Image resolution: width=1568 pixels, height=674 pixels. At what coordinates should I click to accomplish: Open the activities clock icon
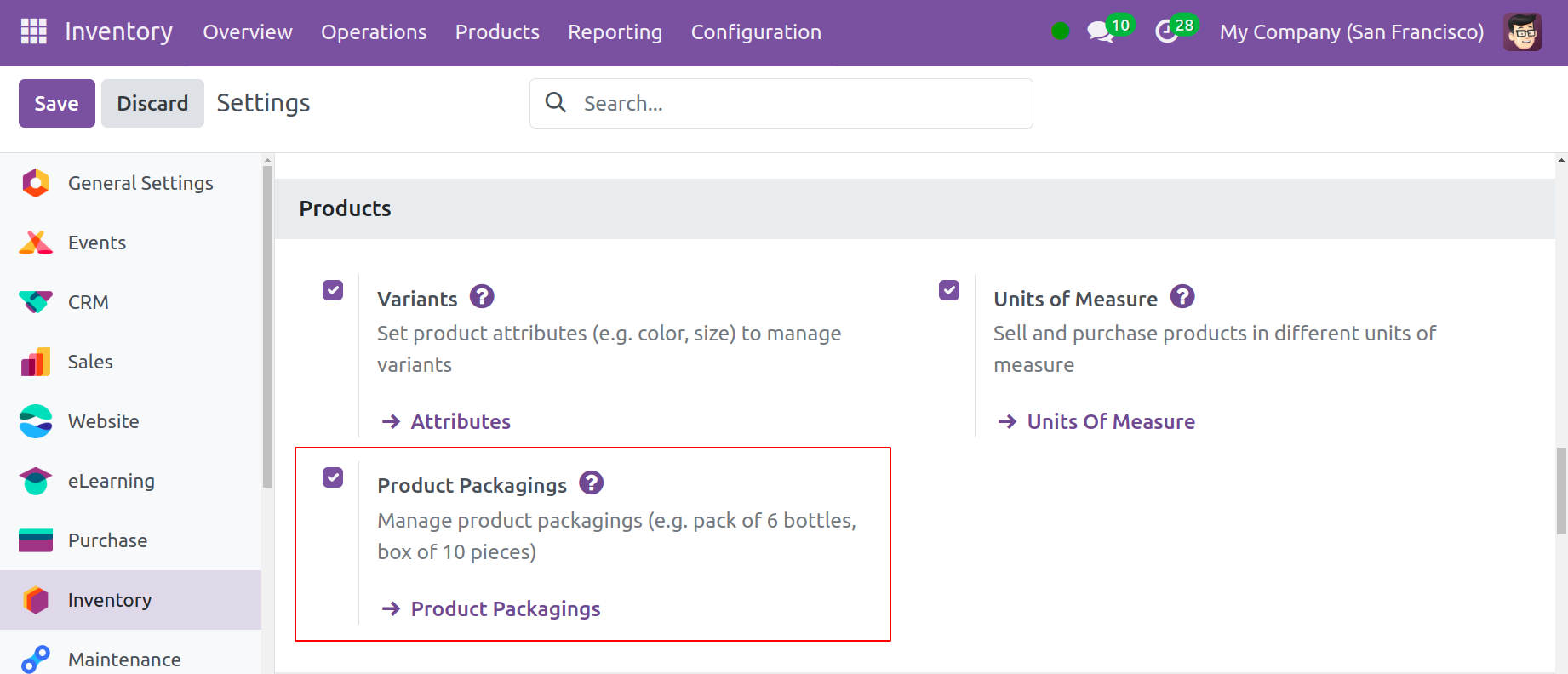click(1166, 32)
